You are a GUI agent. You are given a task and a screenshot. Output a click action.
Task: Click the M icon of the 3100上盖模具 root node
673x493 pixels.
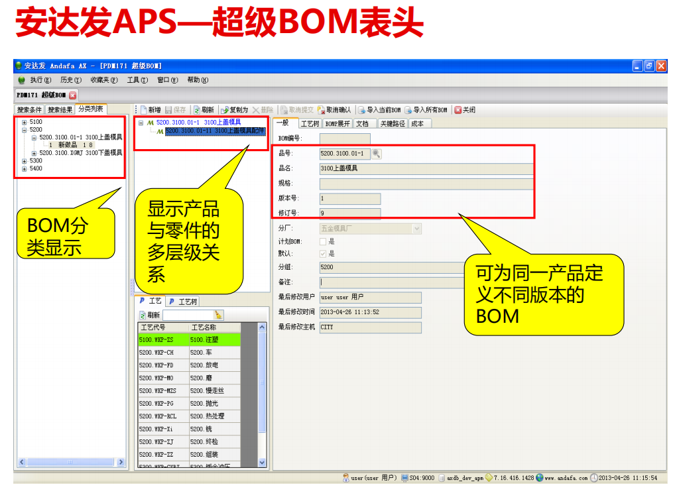pos(151,123)
